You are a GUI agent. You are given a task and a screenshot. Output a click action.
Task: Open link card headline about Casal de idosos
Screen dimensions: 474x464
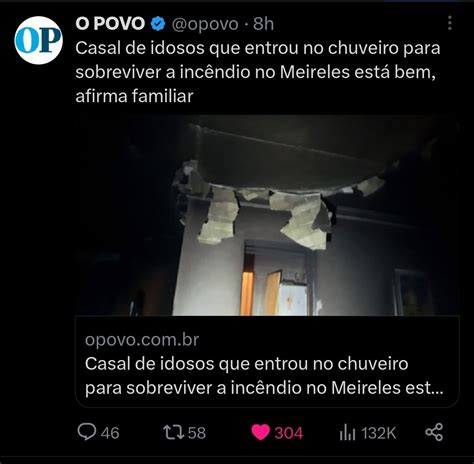click(x=264, y=376)
